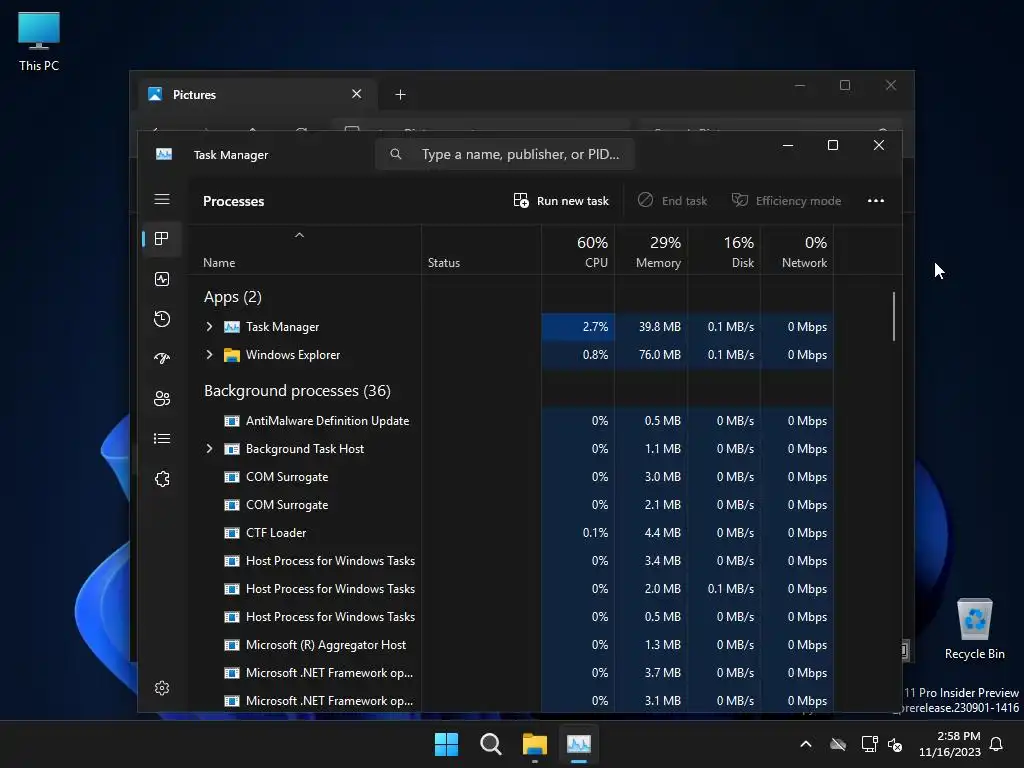Select the first 'COM Surrogate' row, 3.0 MB
This screenshot has width=1024, height=768.
tap(511, 477)
